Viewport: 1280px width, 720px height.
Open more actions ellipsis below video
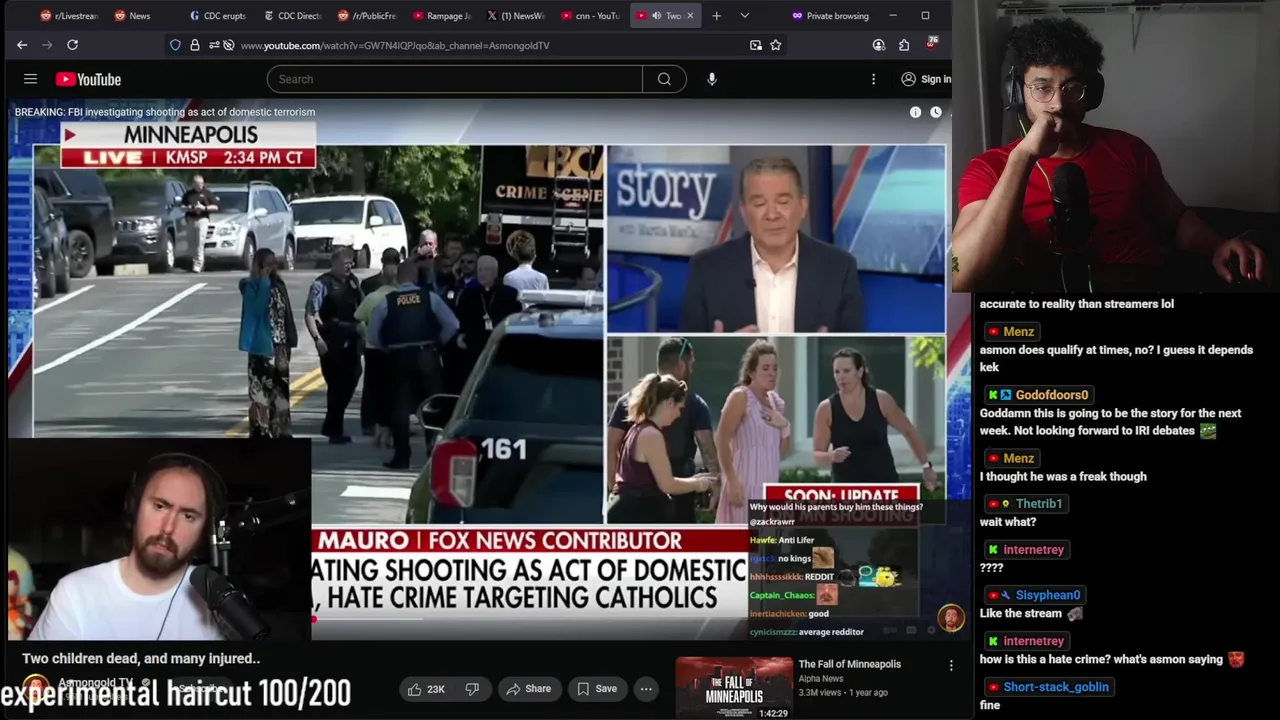tap(646, 689)
